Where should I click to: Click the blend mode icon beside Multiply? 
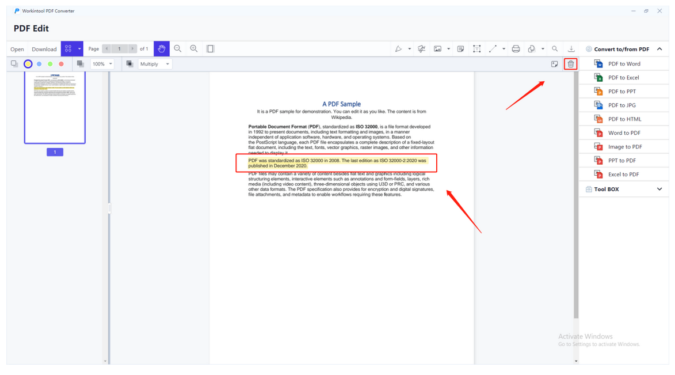(x=130, y=64)
